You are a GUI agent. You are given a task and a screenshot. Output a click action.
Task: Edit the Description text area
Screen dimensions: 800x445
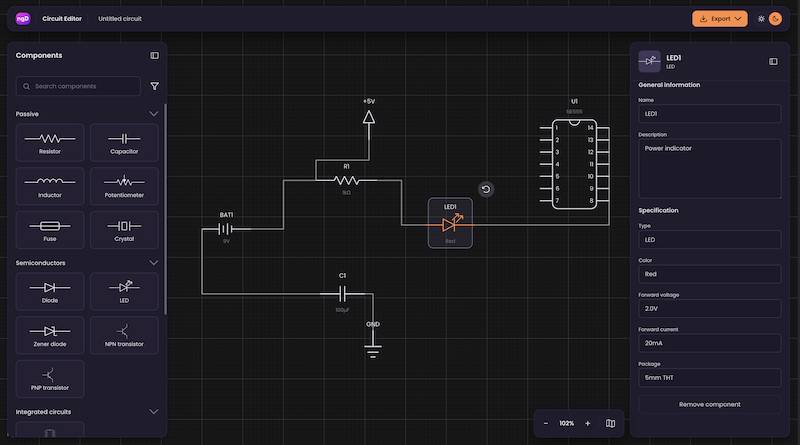[710, 169]
